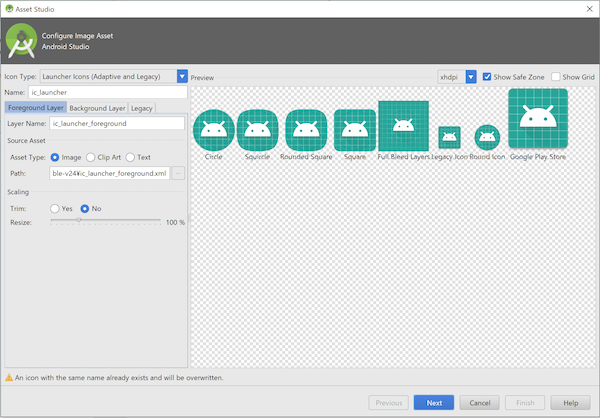Click the Square icon preview
Viewport: 600px width, 418px height.
tap(355, 130)
